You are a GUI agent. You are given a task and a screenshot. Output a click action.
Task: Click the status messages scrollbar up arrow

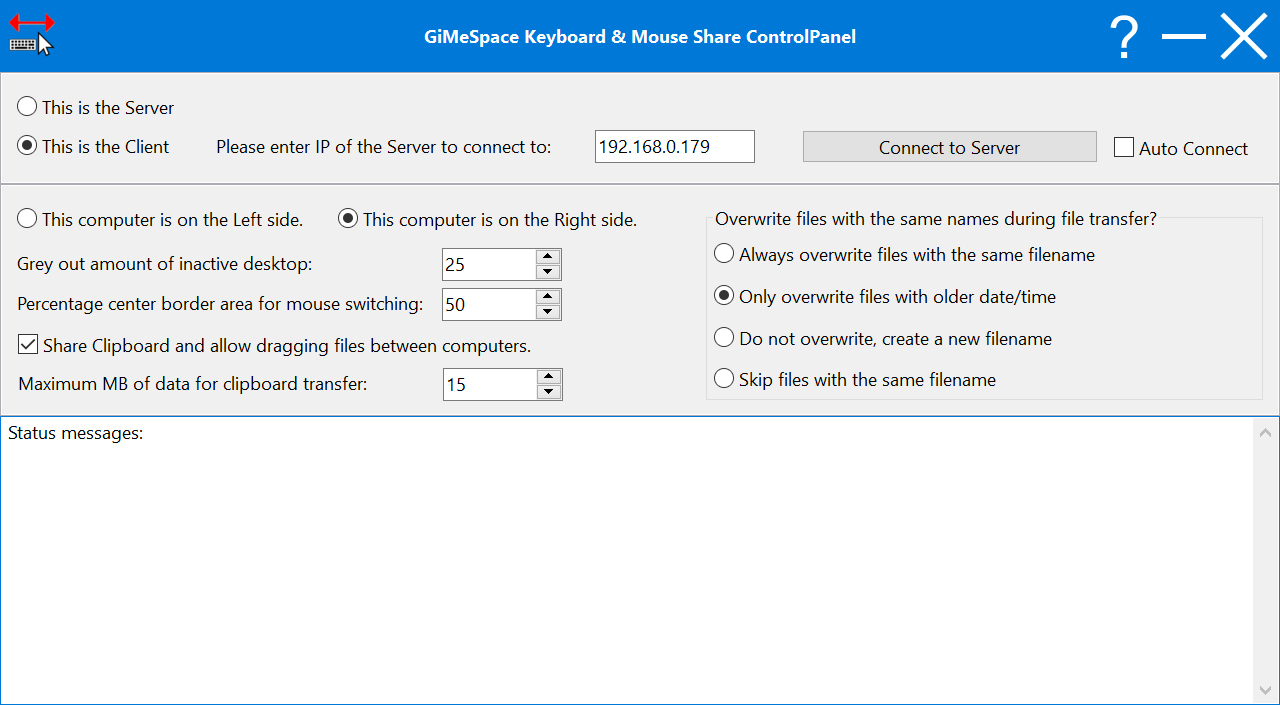point(1265,433)
